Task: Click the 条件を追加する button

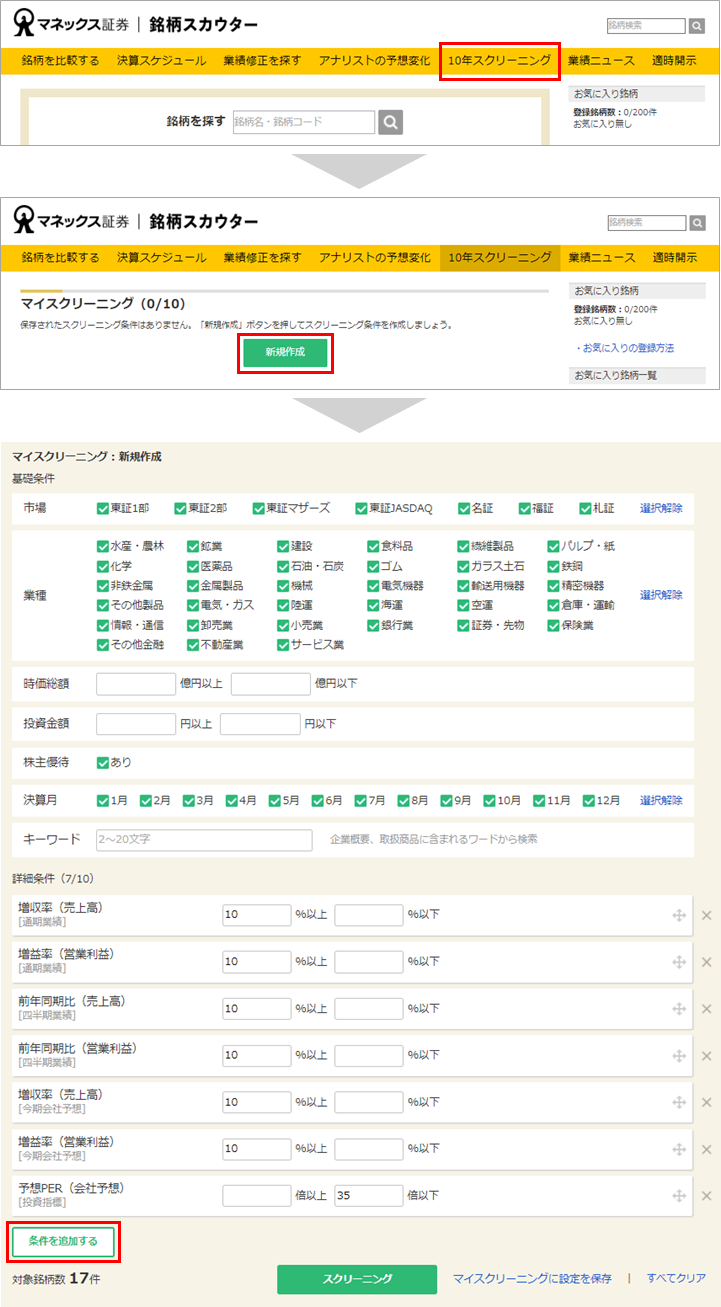Action: (64, 1241)
